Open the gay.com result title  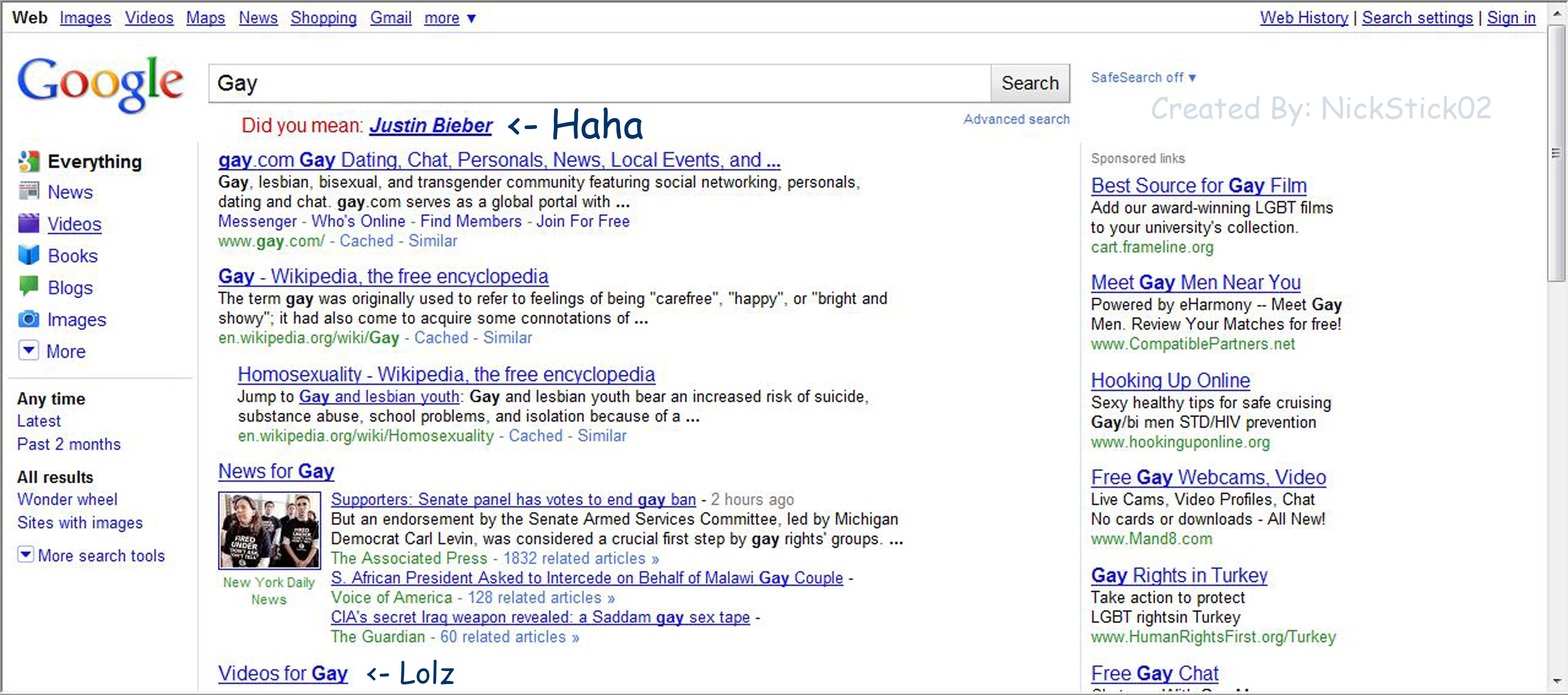coord(499,160)
